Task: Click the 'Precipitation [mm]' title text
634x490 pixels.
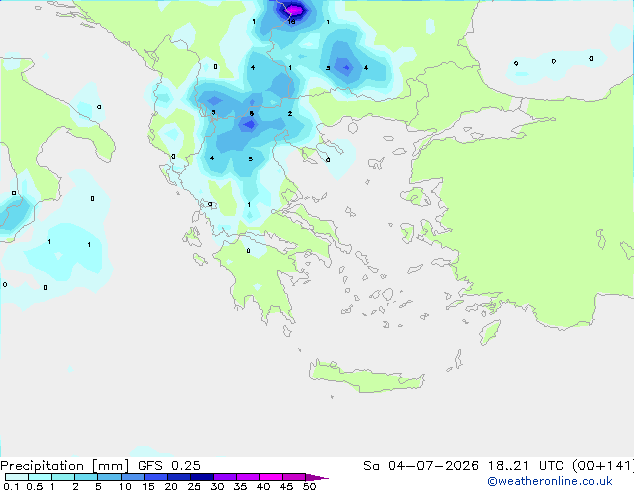Action: coord(65,466)
